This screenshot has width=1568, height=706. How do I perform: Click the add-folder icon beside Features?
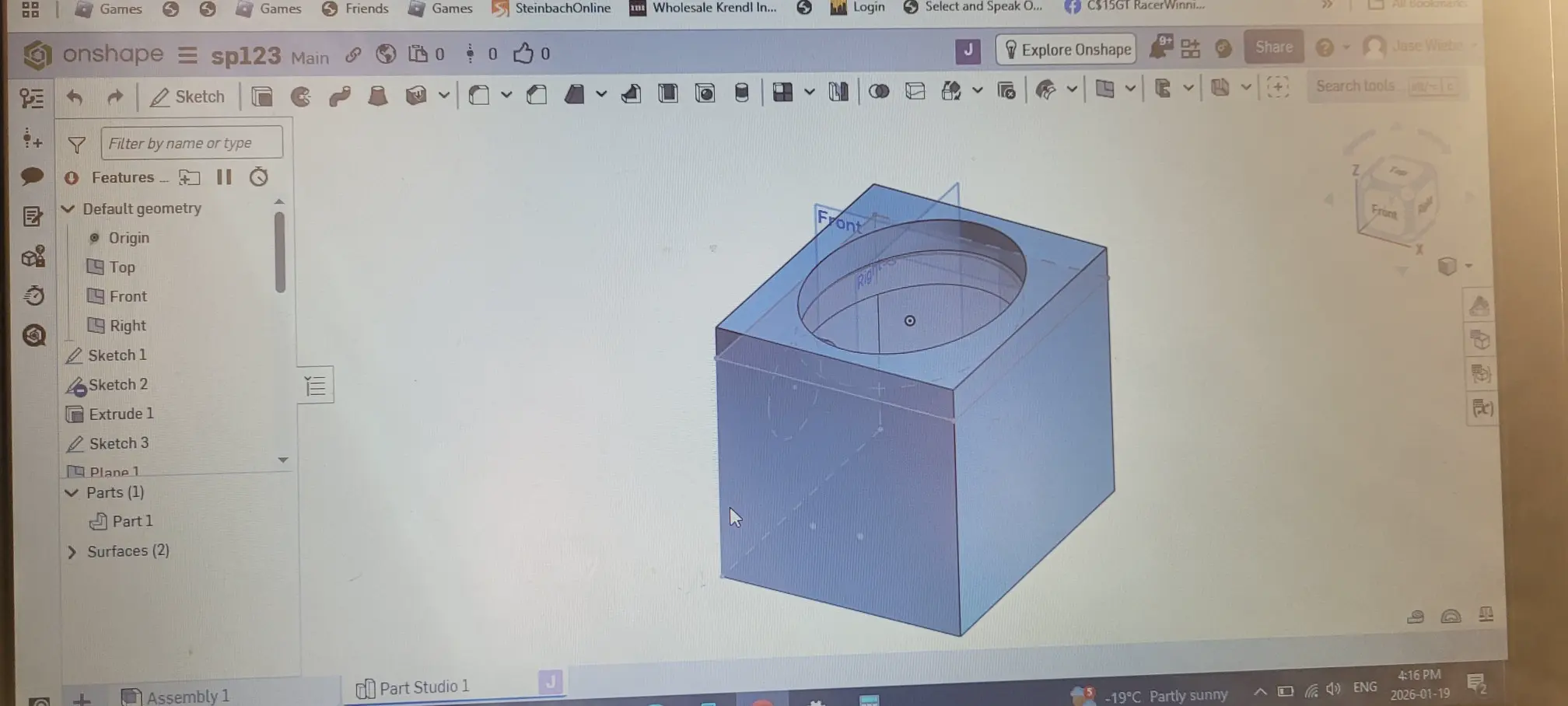pos(189,177)
